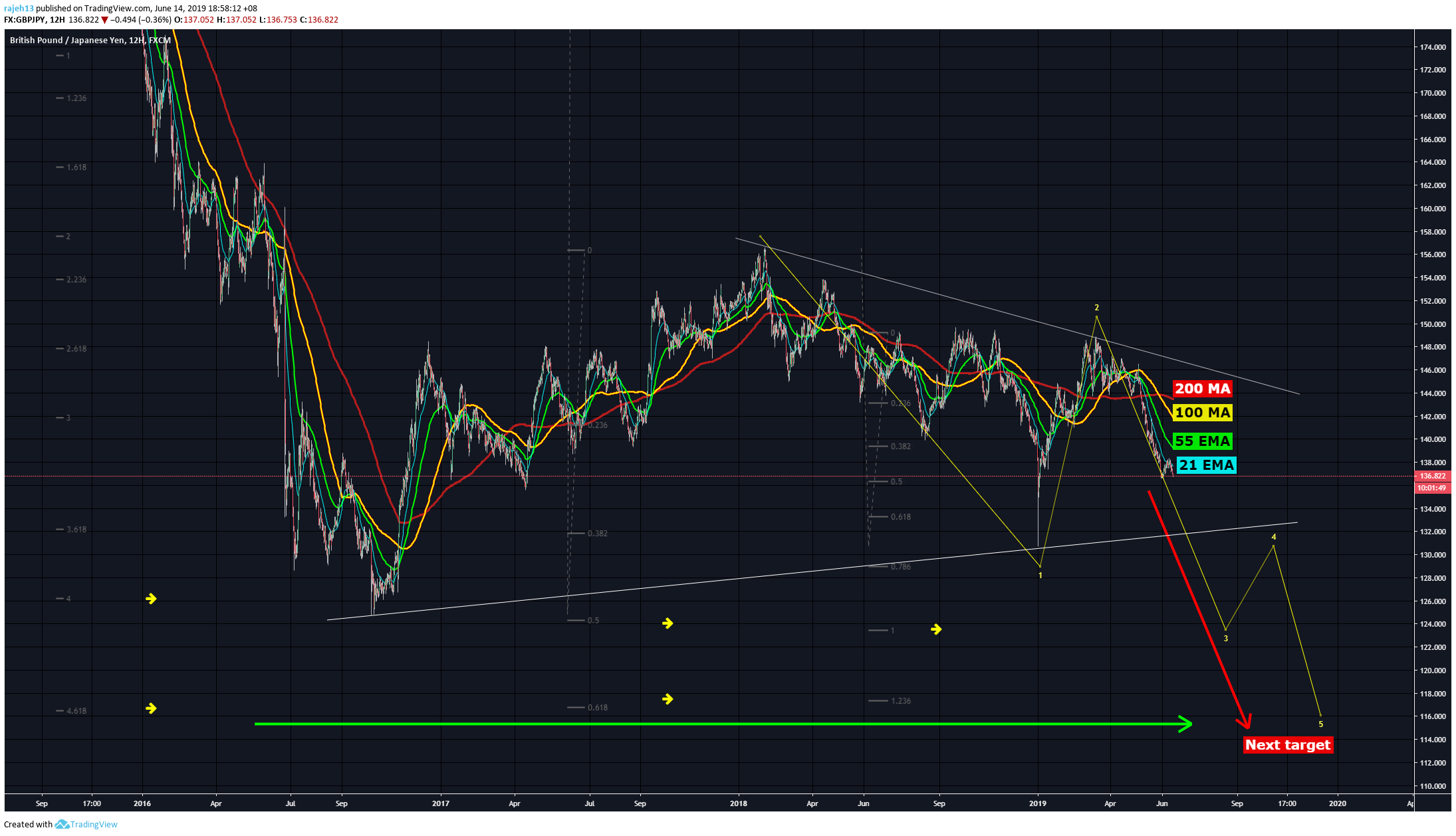The image size is (1456, 836).
Task: Click the Next target red label
Action: click(x=1288, y=745)
